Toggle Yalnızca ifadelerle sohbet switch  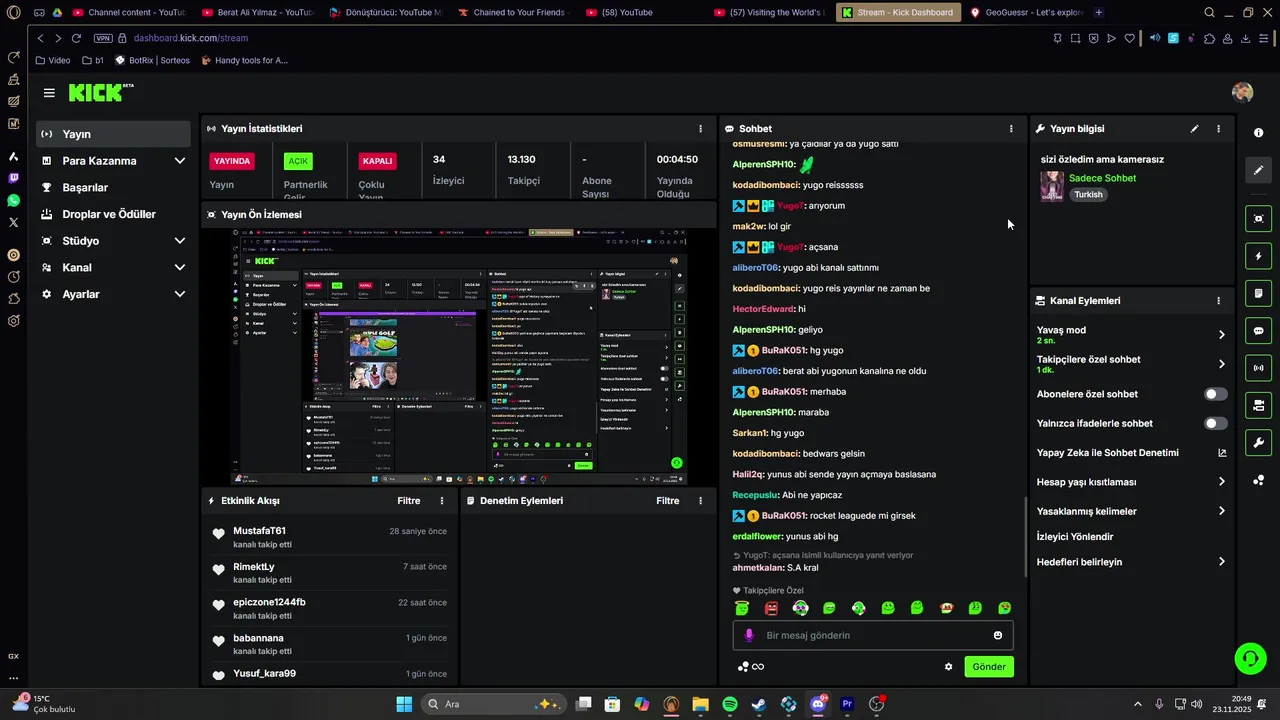[x=1216, y=424]
